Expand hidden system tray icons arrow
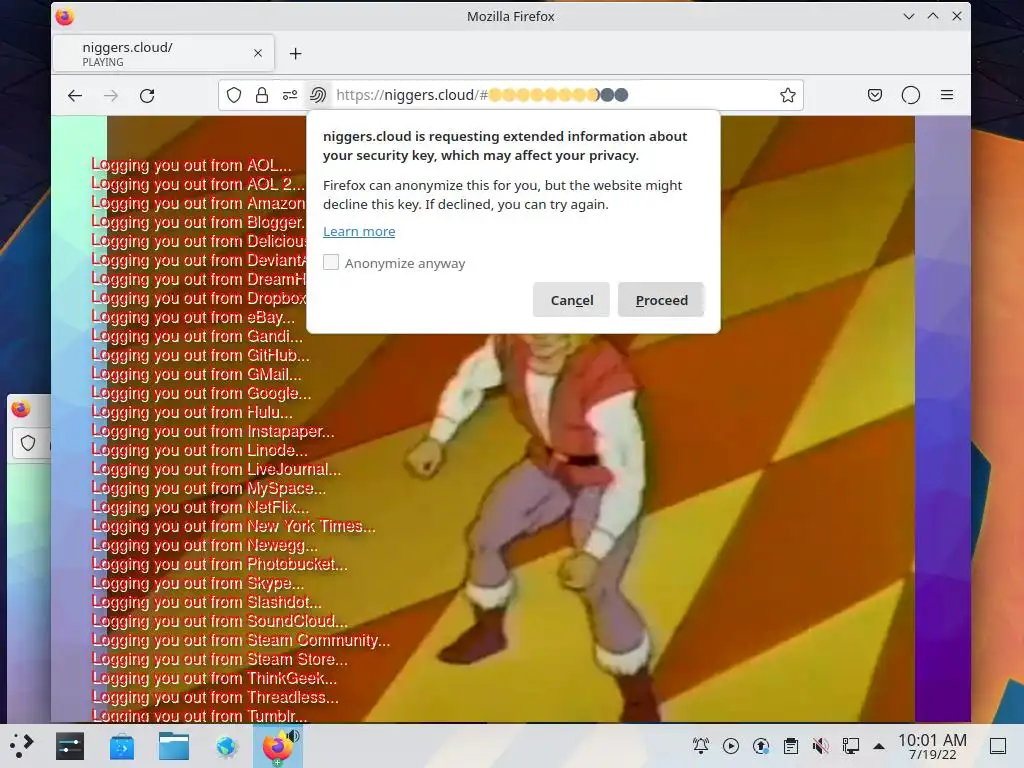The image size is (1024, 768). 879,746
